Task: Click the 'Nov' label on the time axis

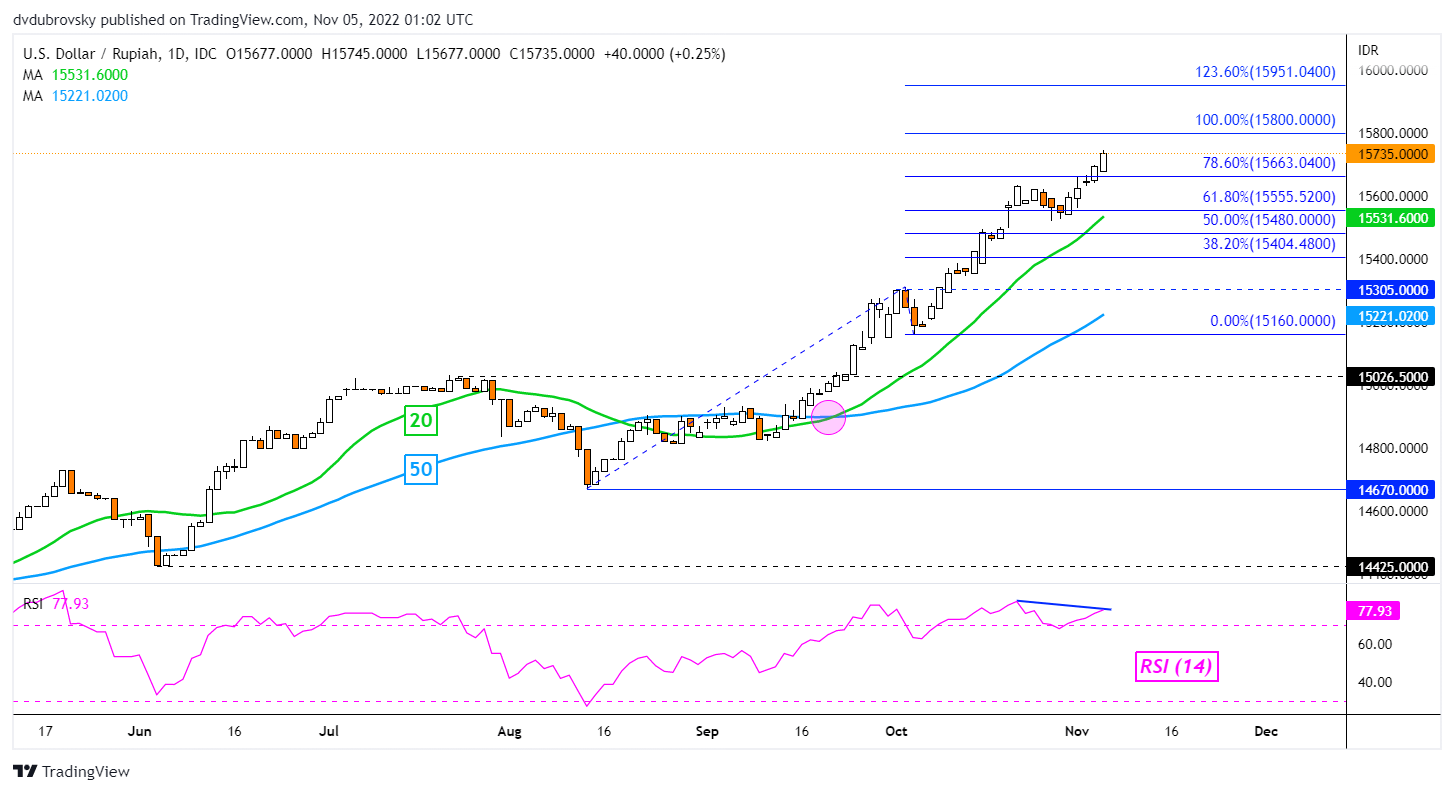Action: 1077,731
